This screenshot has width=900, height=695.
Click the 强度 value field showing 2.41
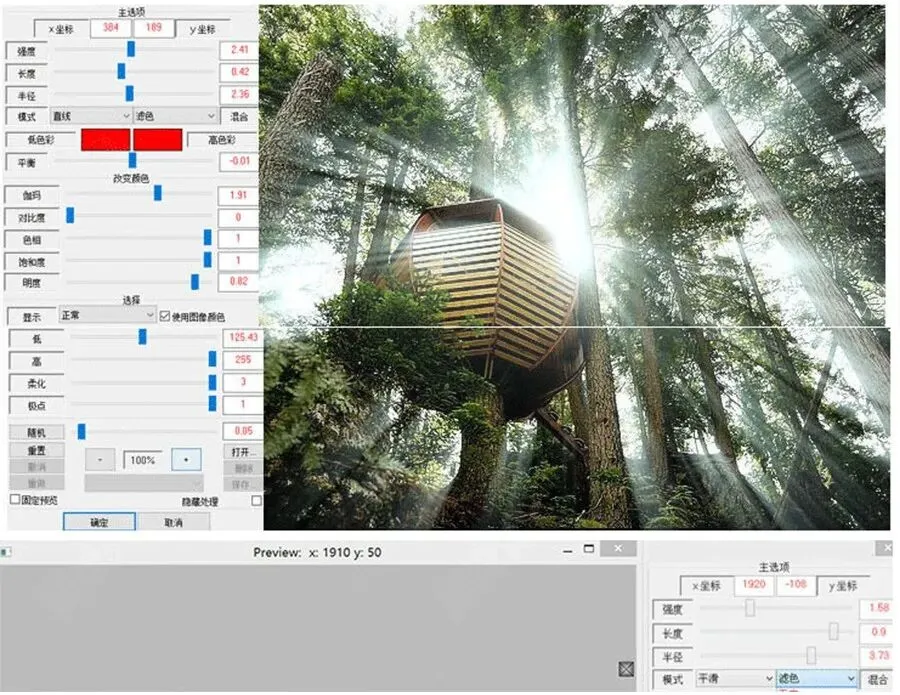tap(239, 50)
